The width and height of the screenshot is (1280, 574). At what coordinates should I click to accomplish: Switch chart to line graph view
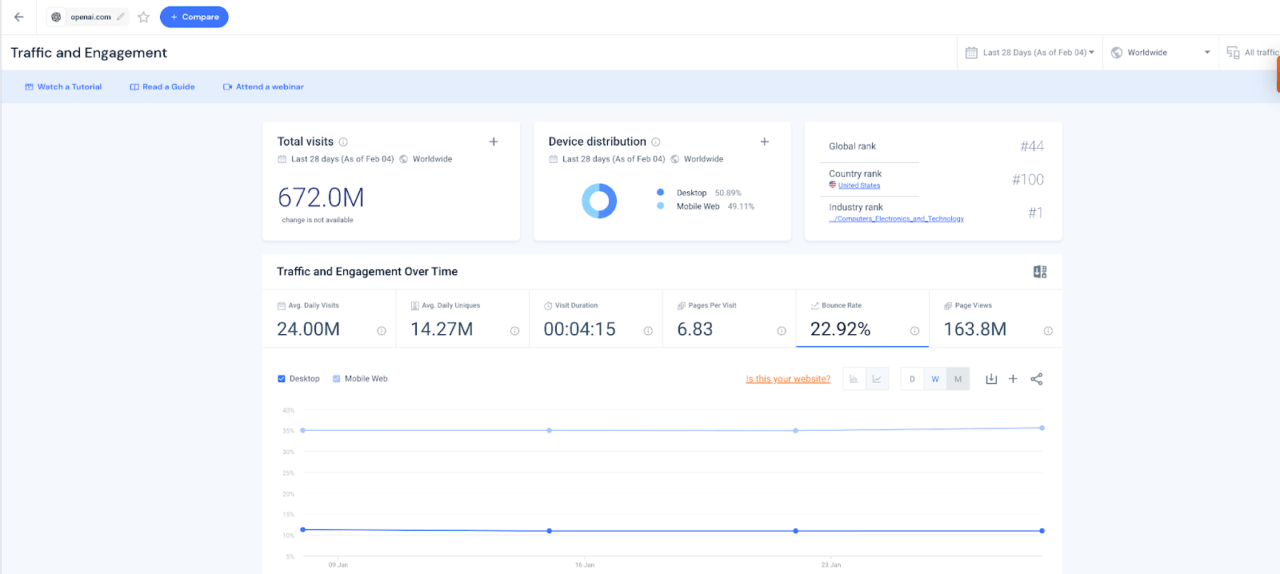[x=877, y=379]
